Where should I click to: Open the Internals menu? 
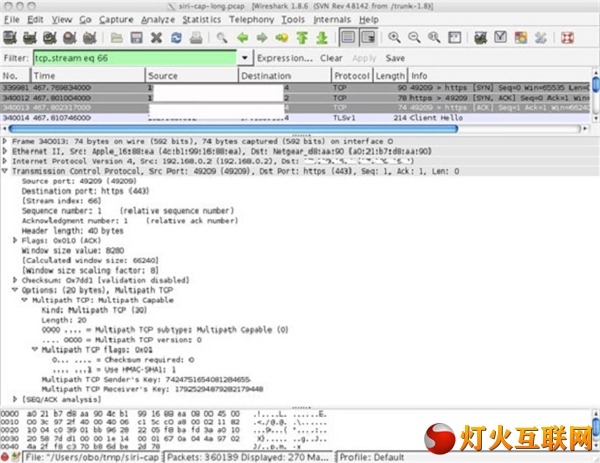[x=332, y=20]
